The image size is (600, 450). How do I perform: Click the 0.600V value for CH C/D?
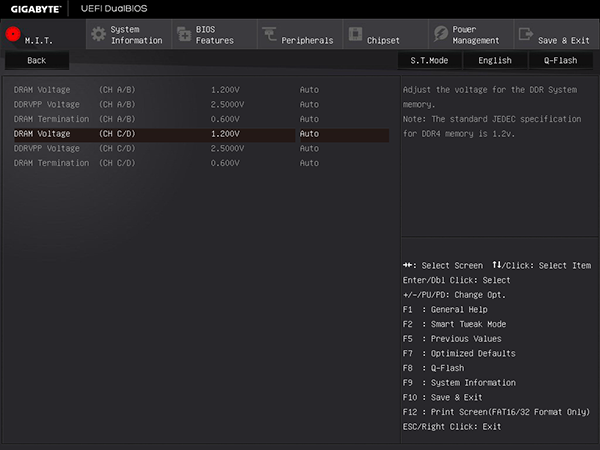pos(225,163)
